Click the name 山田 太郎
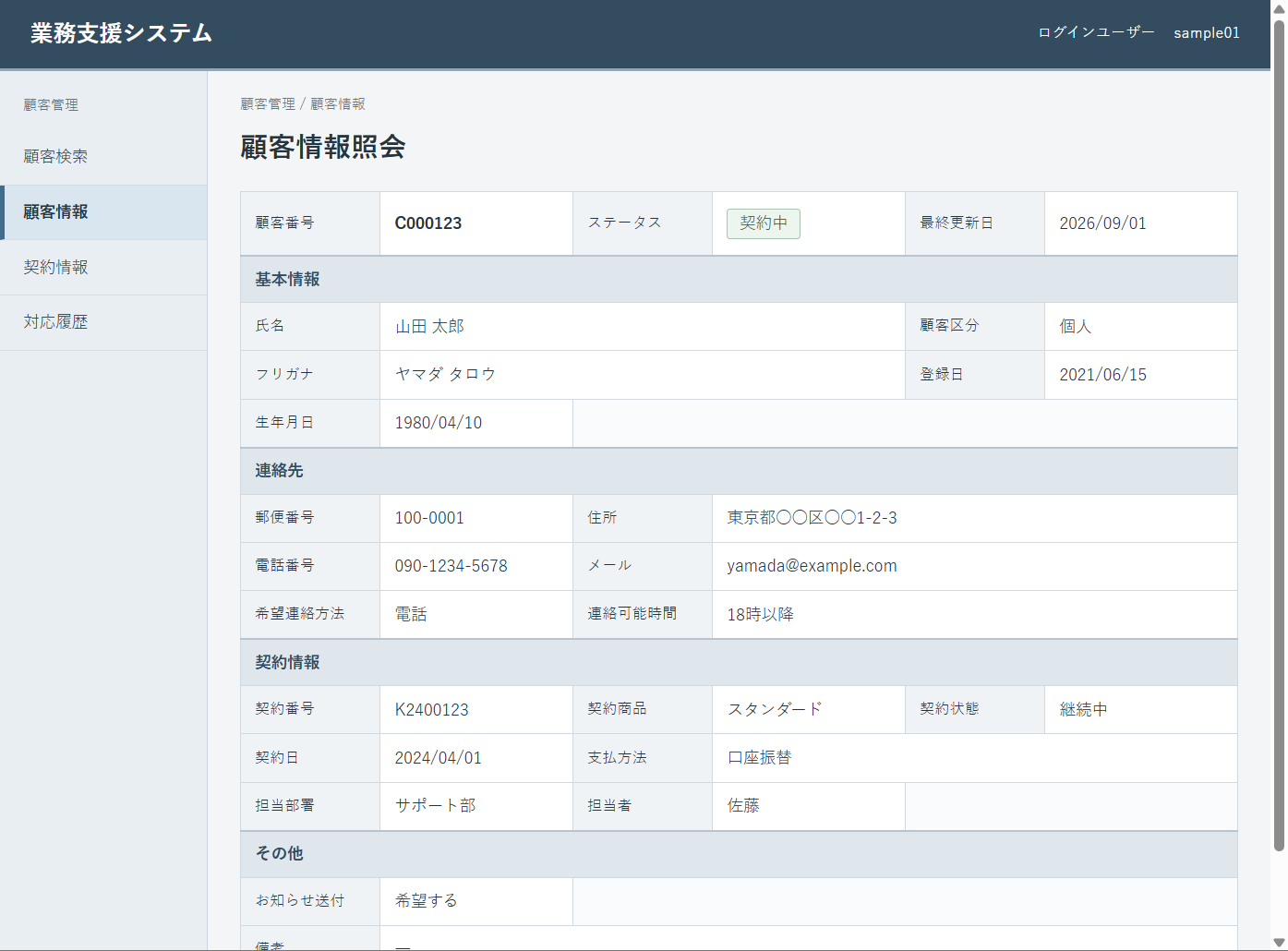This screenshot has height=951, width=1288. [x=429, y=327]
